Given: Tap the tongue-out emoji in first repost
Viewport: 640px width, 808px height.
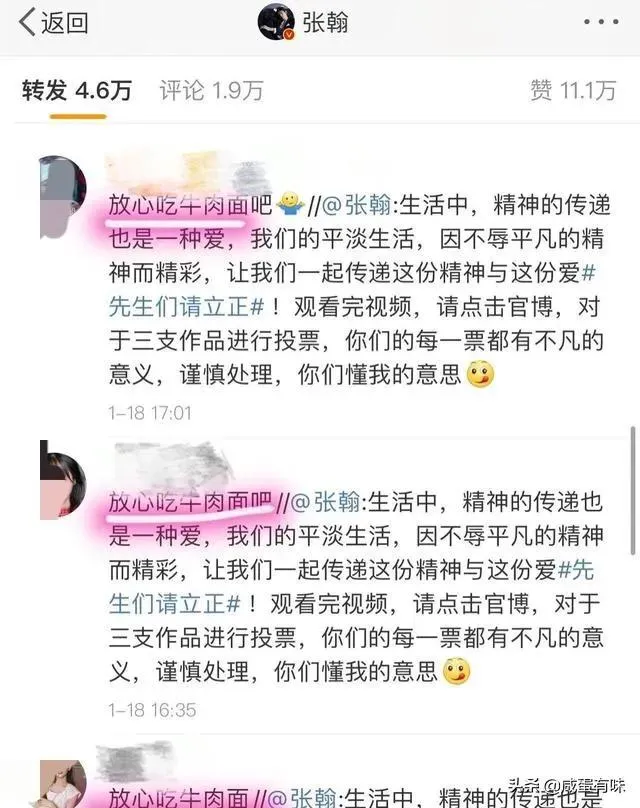Looking at the screenshot, I should (480, 375).
